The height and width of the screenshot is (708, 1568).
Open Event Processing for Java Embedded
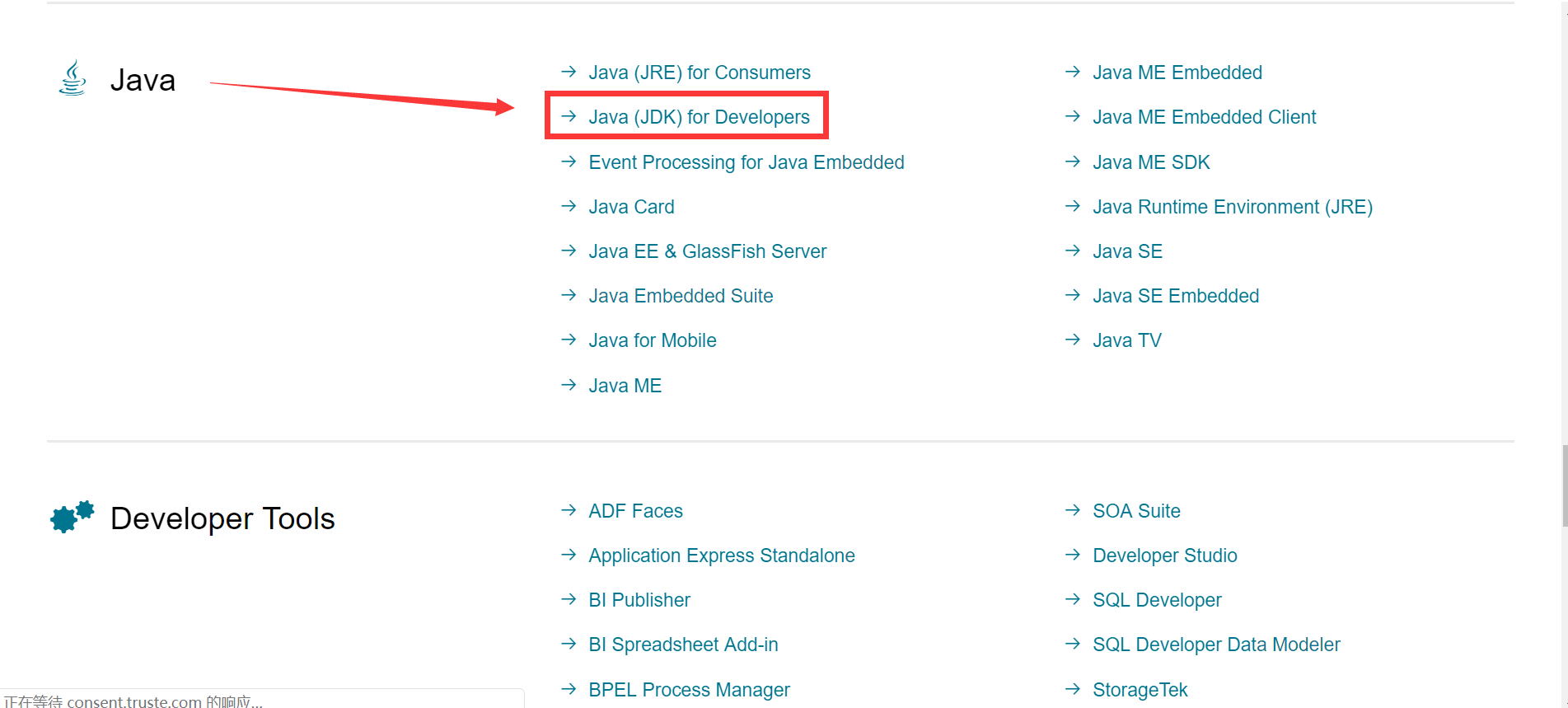[x=747, y=162]
